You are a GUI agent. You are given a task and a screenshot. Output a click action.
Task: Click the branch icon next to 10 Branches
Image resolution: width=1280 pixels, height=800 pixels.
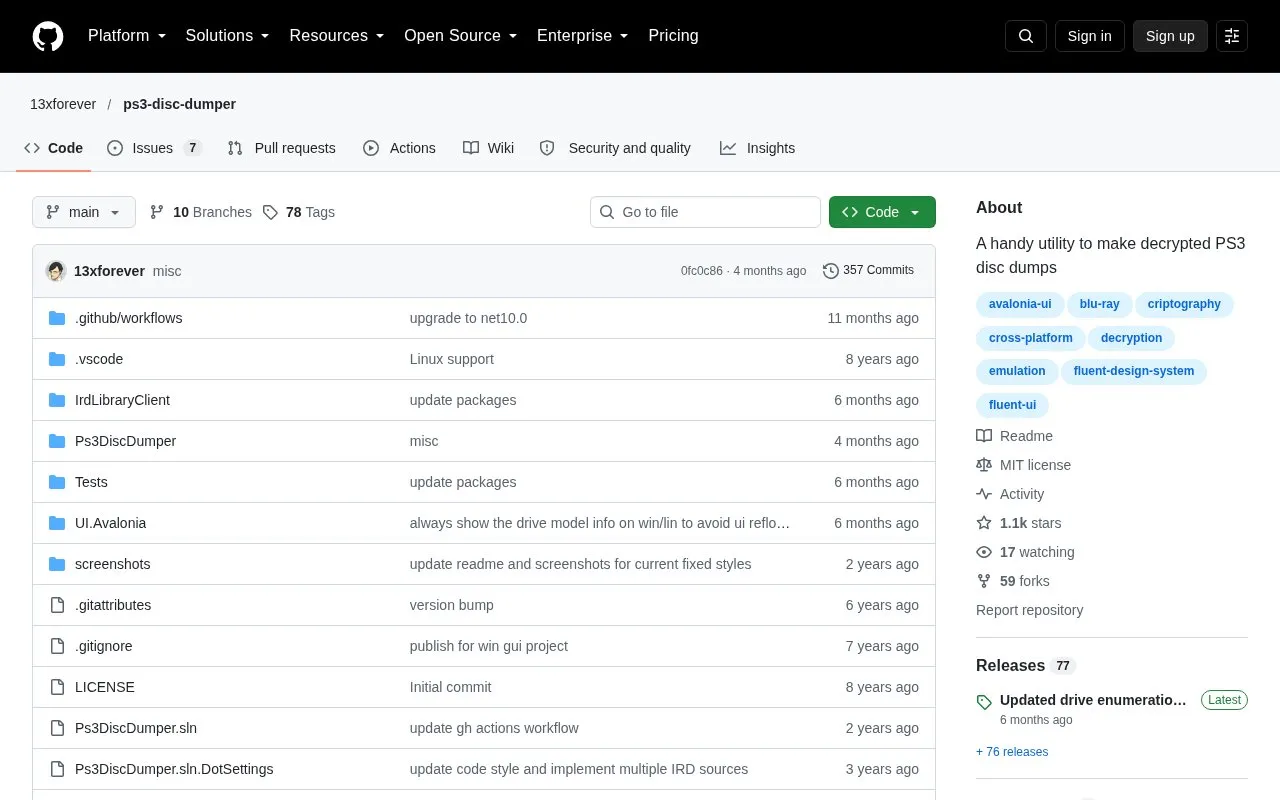pos(157,212)
